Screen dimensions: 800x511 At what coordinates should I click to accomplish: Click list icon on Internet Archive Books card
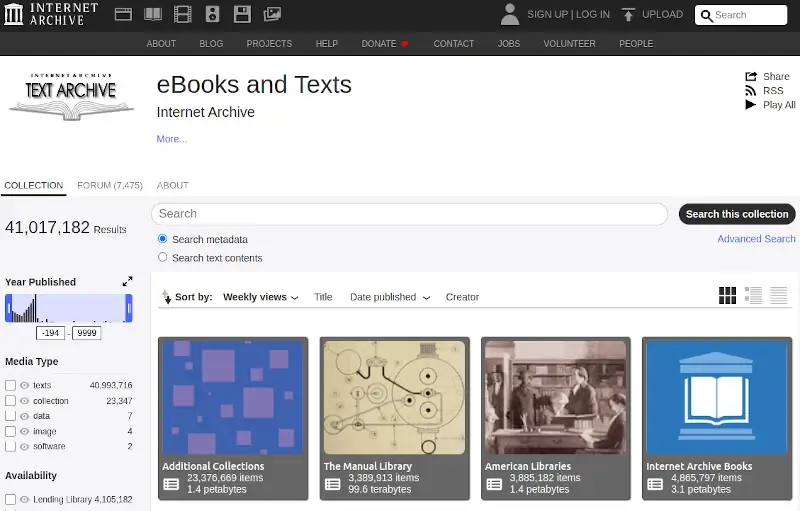[655, 484]
